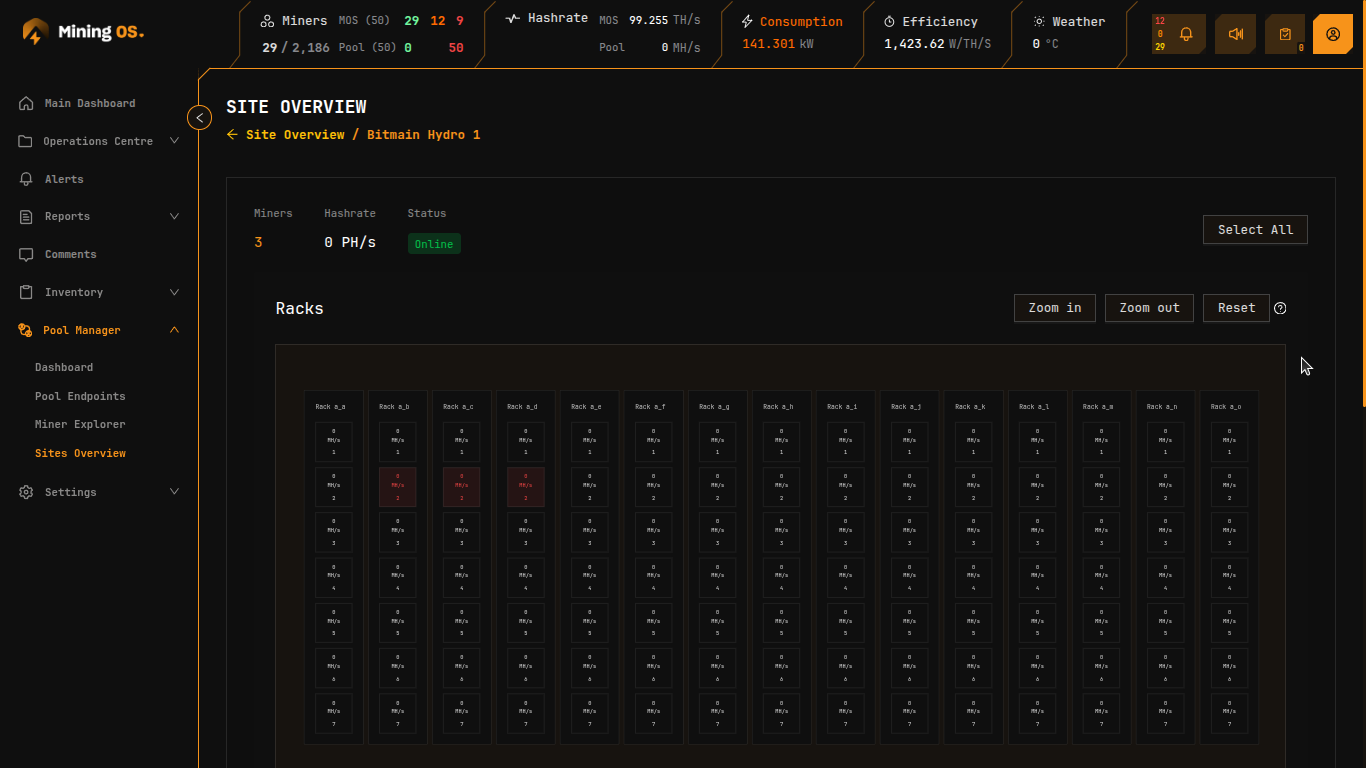Open the alerts bell notifications

click(1186, 34)
